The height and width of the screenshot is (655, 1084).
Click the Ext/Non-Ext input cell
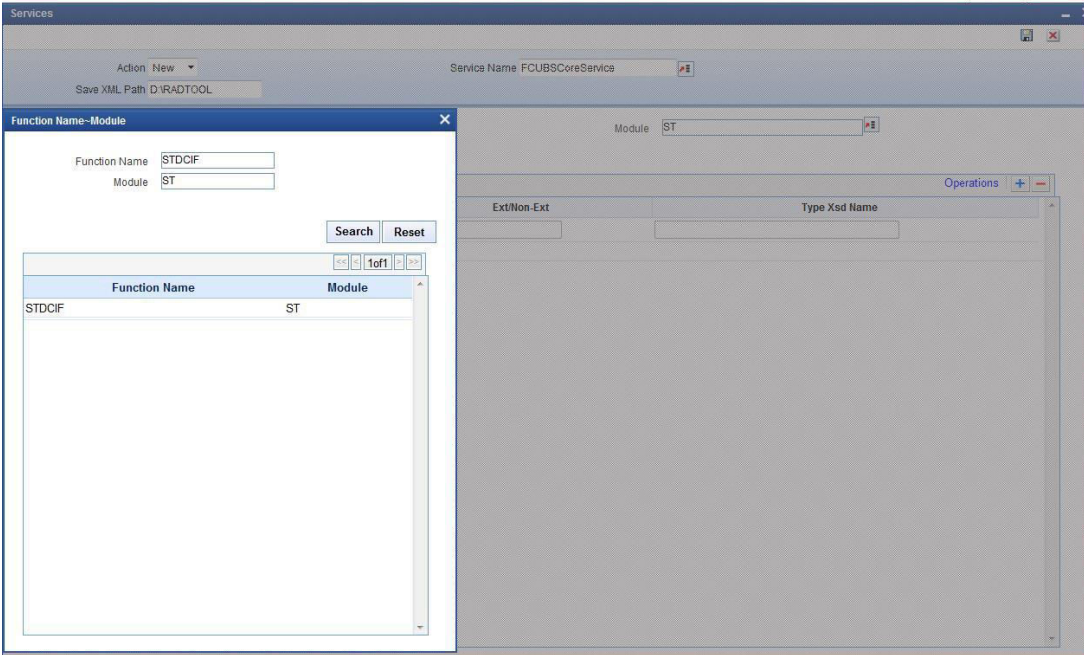(510, 230)
